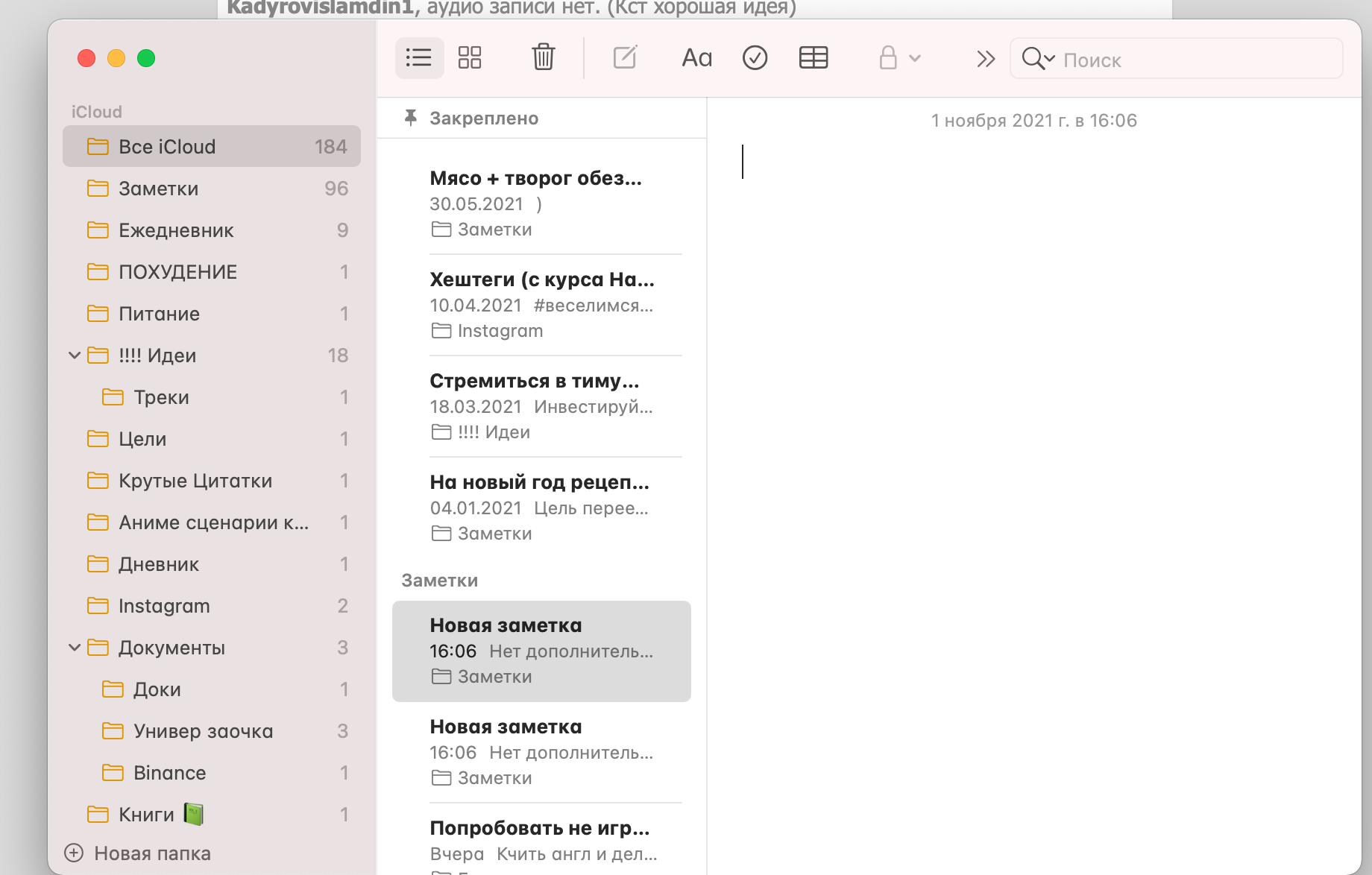
Task: Switch to gallery view
Action: click(470, 57)
